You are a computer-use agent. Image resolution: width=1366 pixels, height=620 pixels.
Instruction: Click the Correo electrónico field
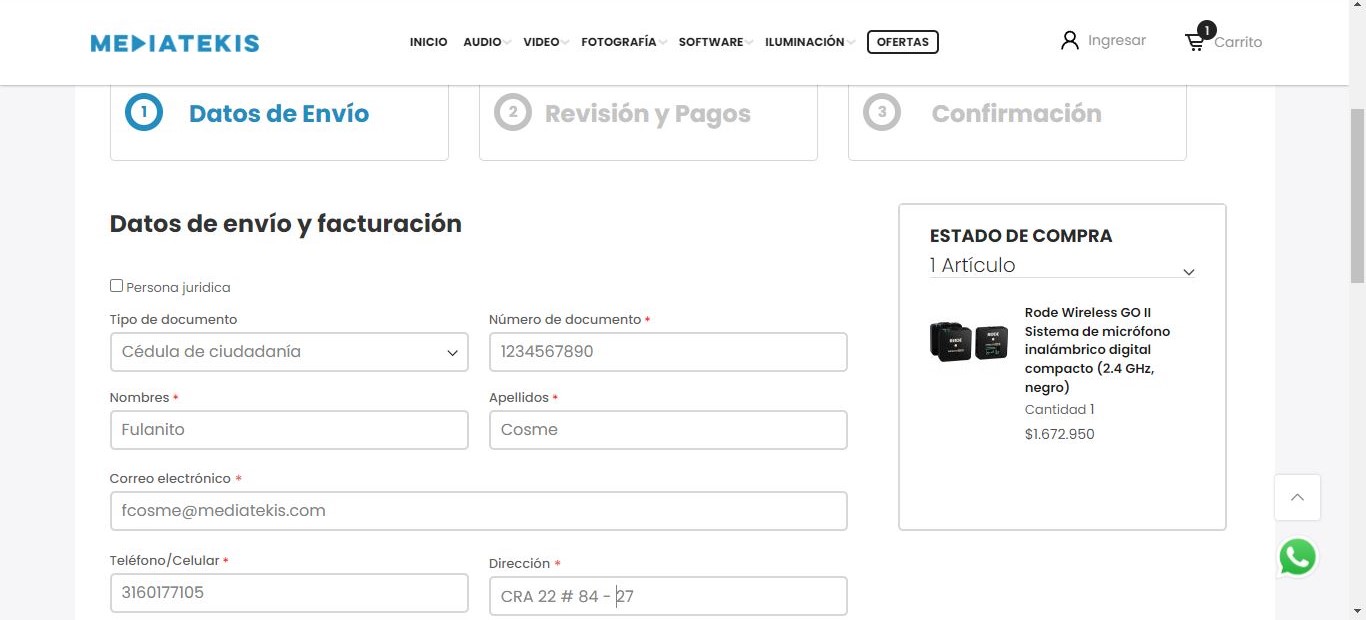pos(478,511)
